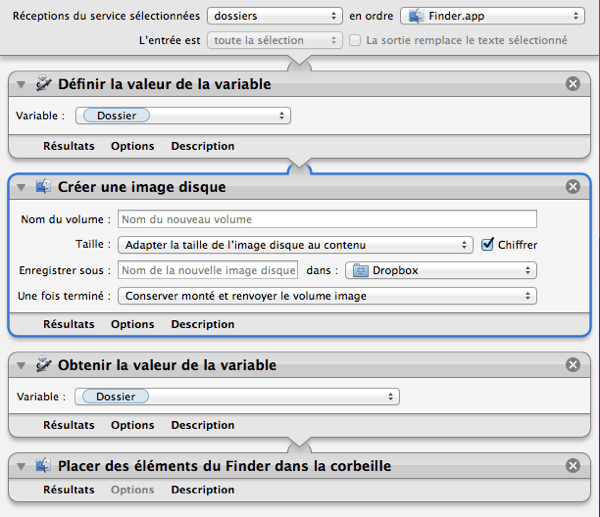Collapse the Créer une image disque action

[x=21, y=187]
